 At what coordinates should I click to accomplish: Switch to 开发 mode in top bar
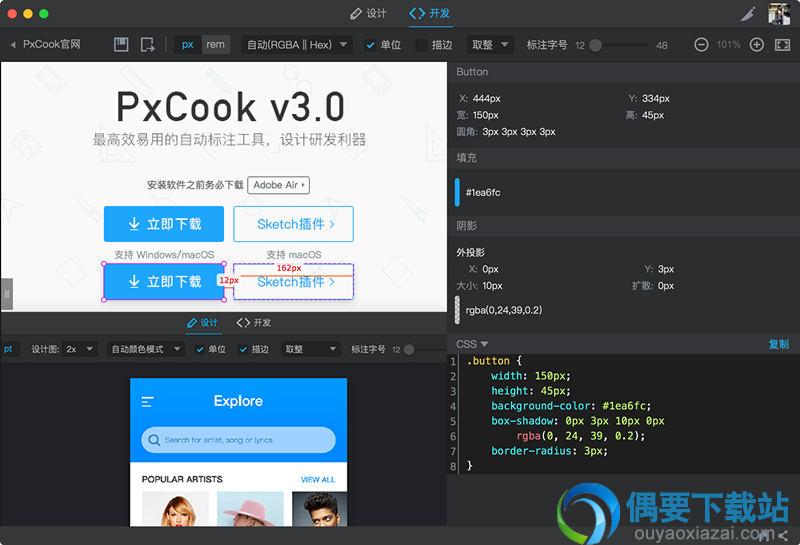430,14
